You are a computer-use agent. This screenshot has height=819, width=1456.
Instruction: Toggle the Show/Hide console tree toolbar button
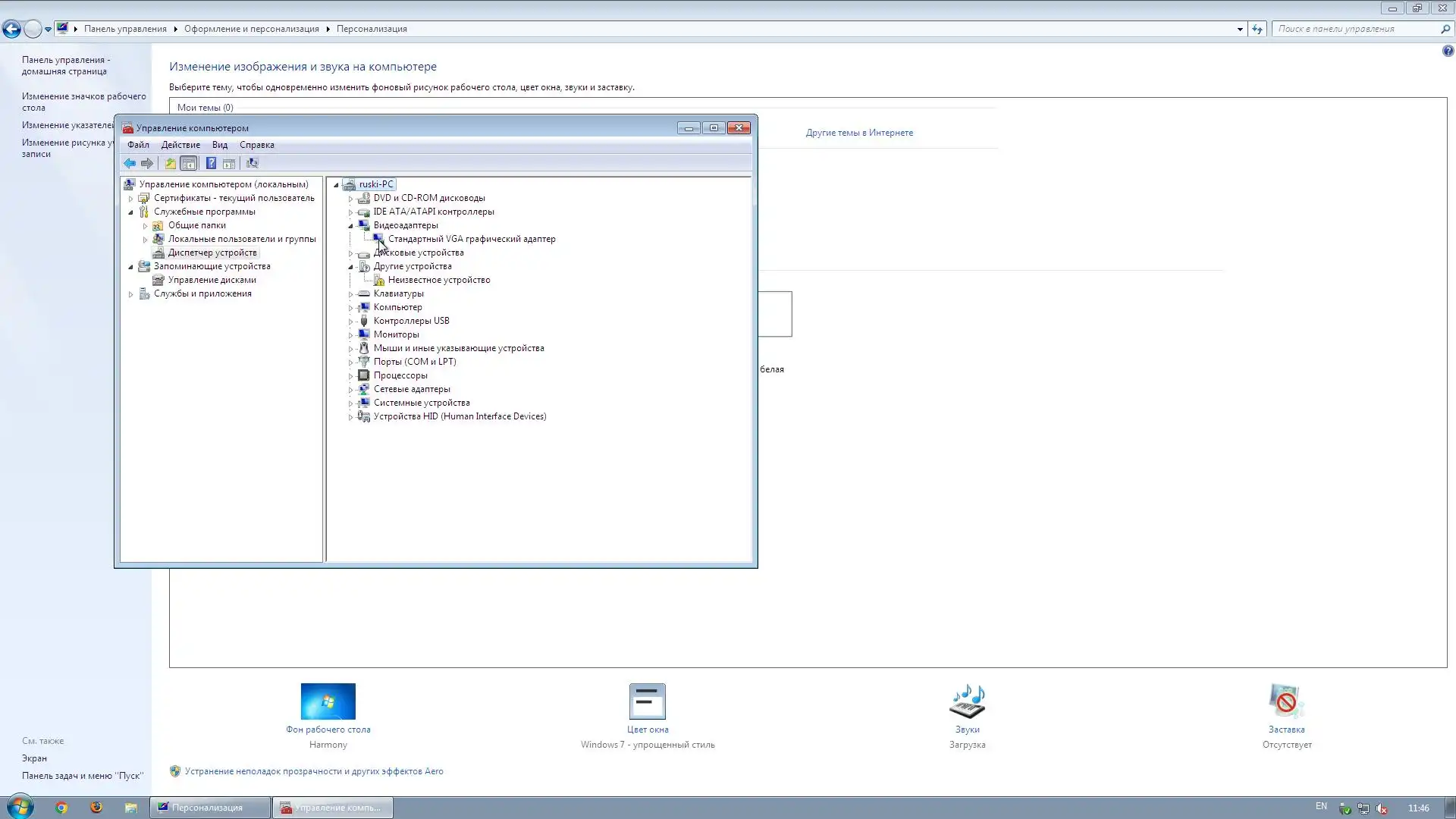click(189, 163)
